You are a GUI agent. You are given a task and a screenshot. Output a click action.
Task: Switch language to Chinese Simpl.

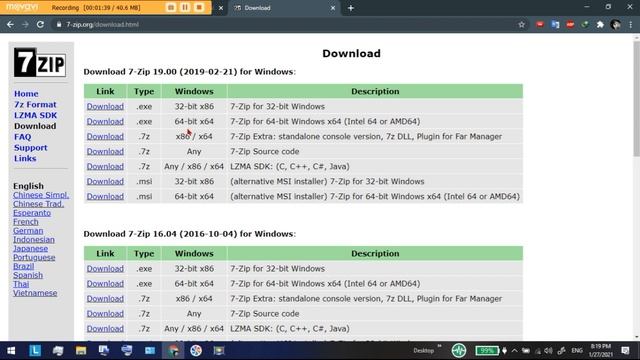41,195
